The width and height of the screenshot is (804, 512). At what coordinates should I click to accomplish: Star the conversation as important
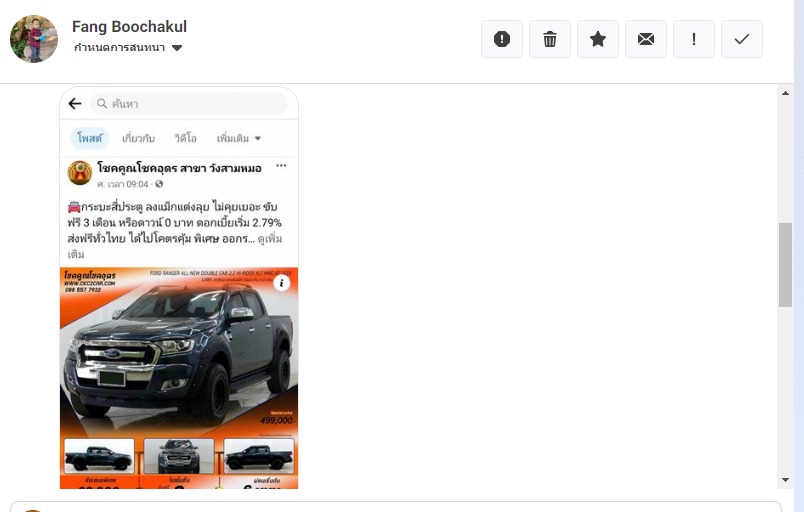(598, 39)
